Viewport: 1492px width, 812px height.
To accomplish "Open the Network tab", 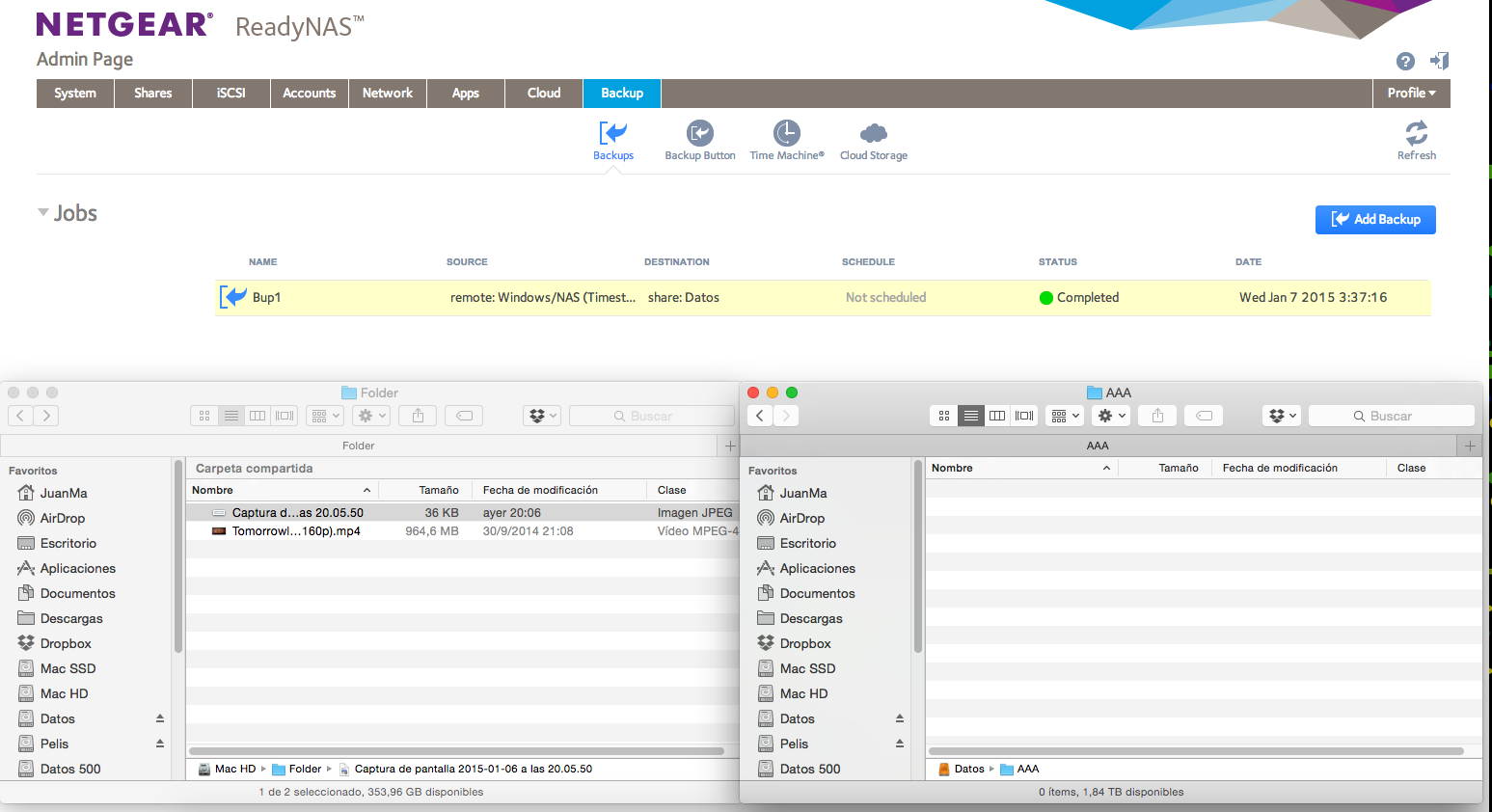I will click(388, 94).
